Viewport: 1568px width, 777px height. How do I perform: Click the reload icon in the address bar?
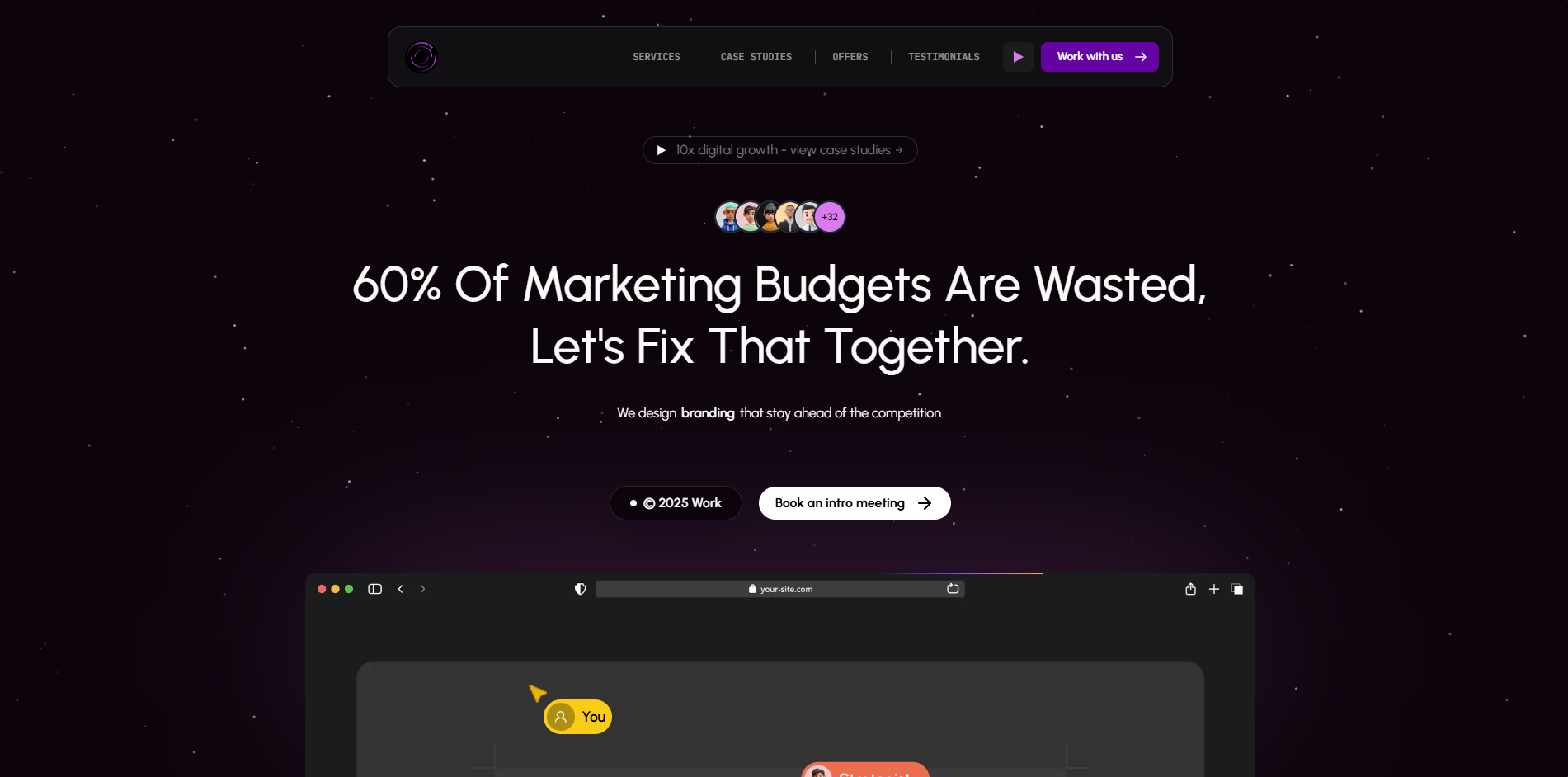(x=953, y=588)
